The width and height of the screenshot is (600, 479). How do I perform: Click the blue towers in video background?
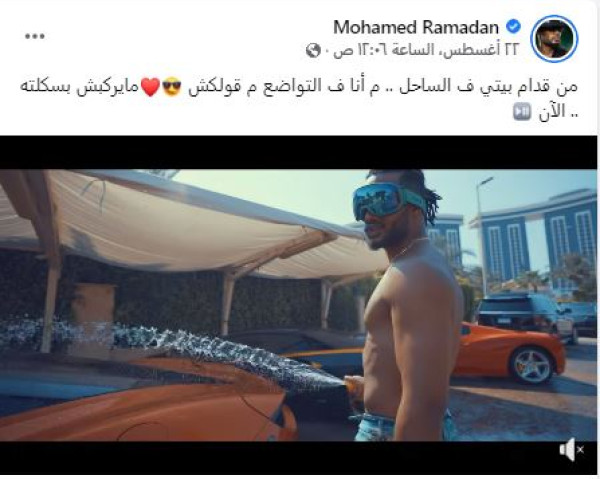532,241
